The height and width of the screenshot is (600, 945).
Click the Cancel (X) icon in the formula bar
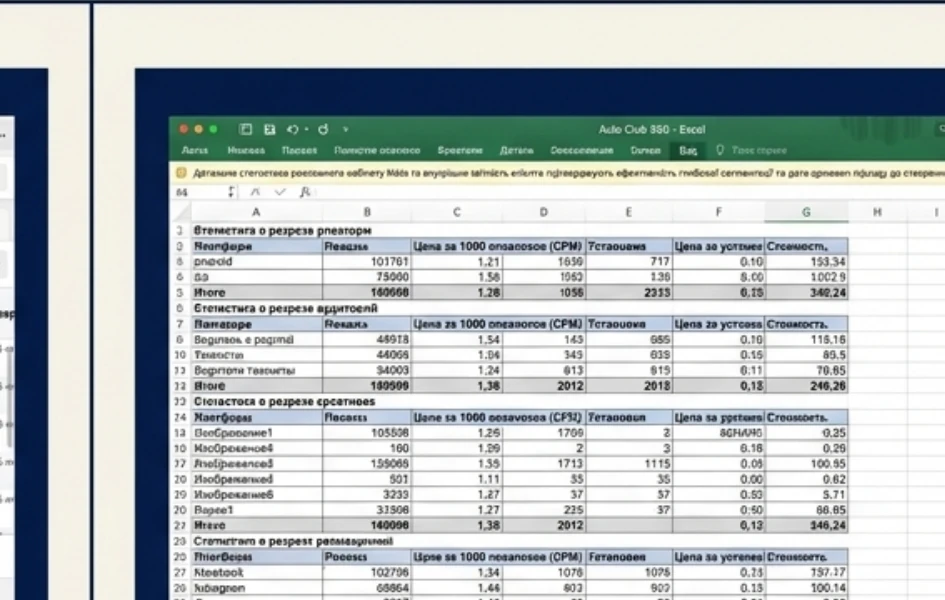256,192
